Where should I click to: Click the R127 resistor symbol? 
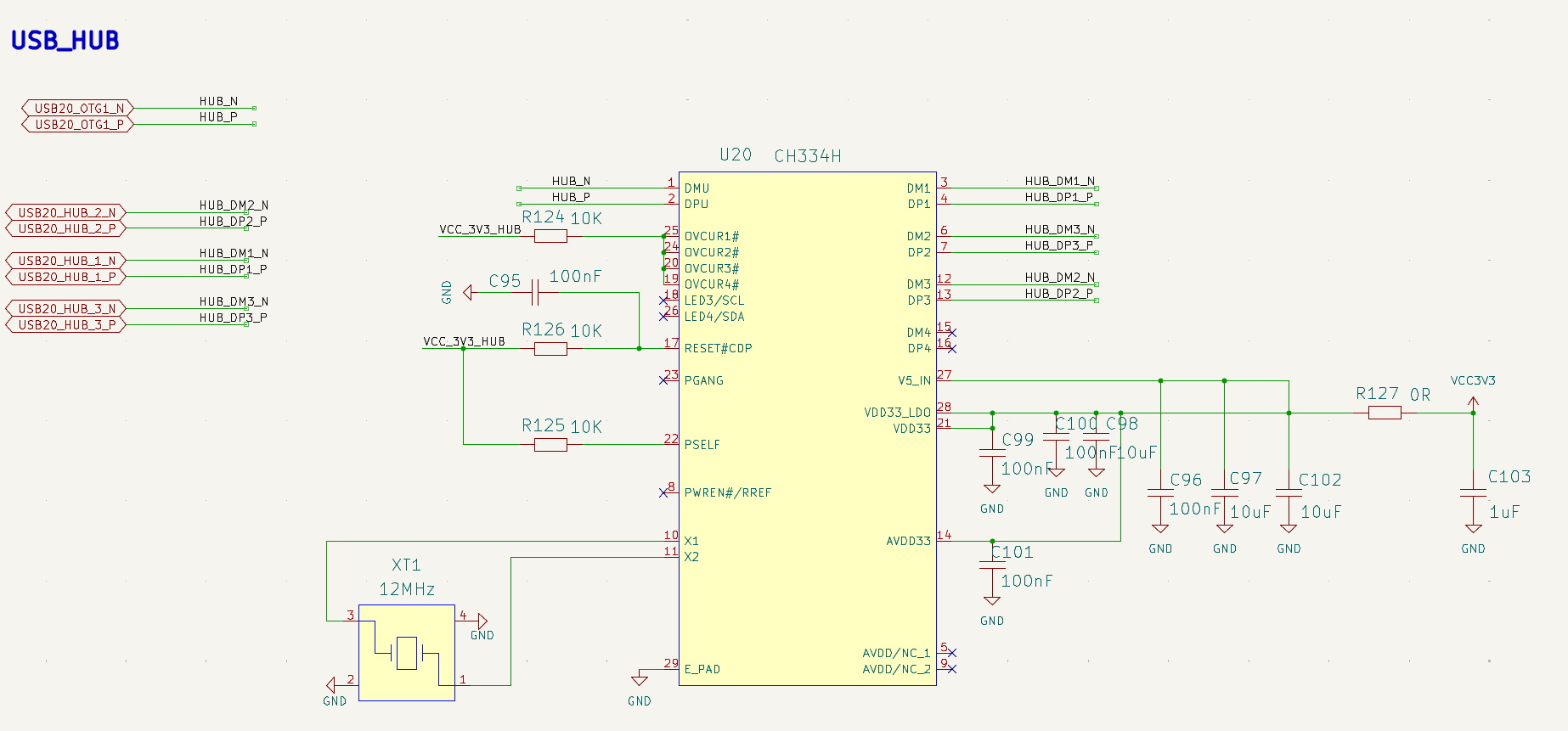1385,413
